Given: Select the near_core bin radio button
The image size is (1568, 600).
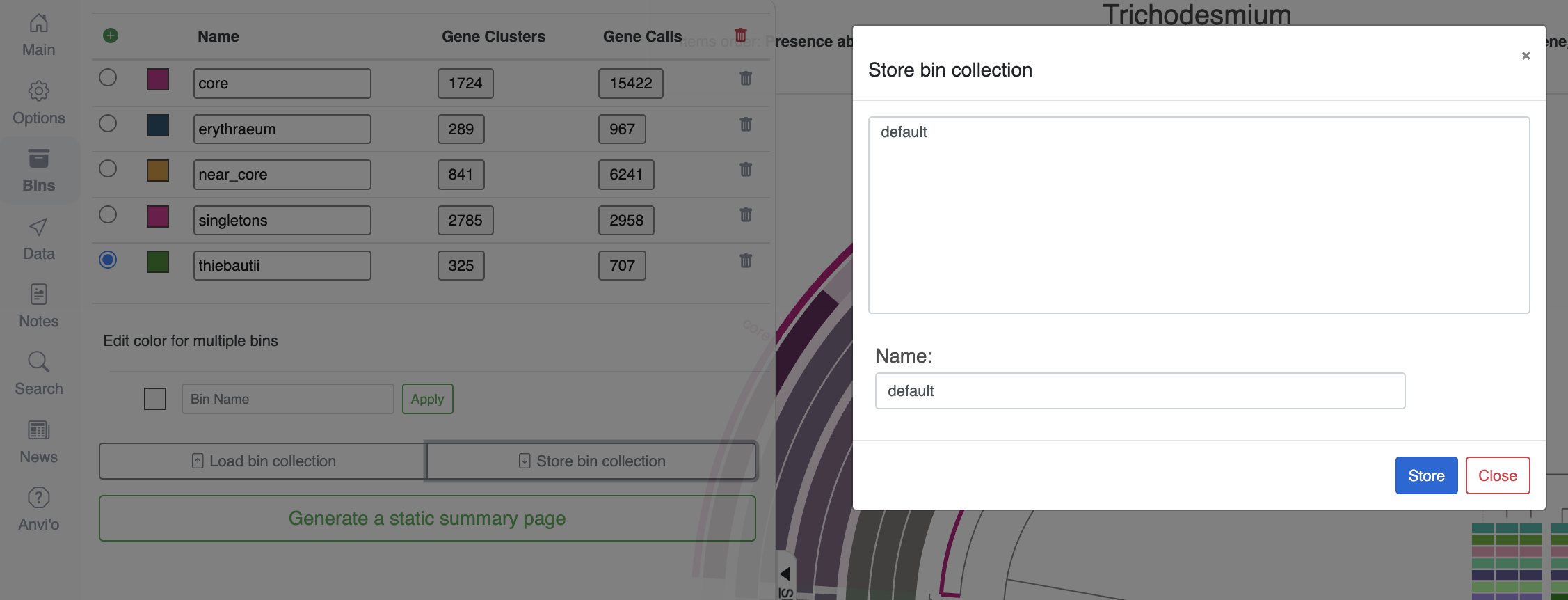Looking at the screenshot, I should (x=108, y=168).
